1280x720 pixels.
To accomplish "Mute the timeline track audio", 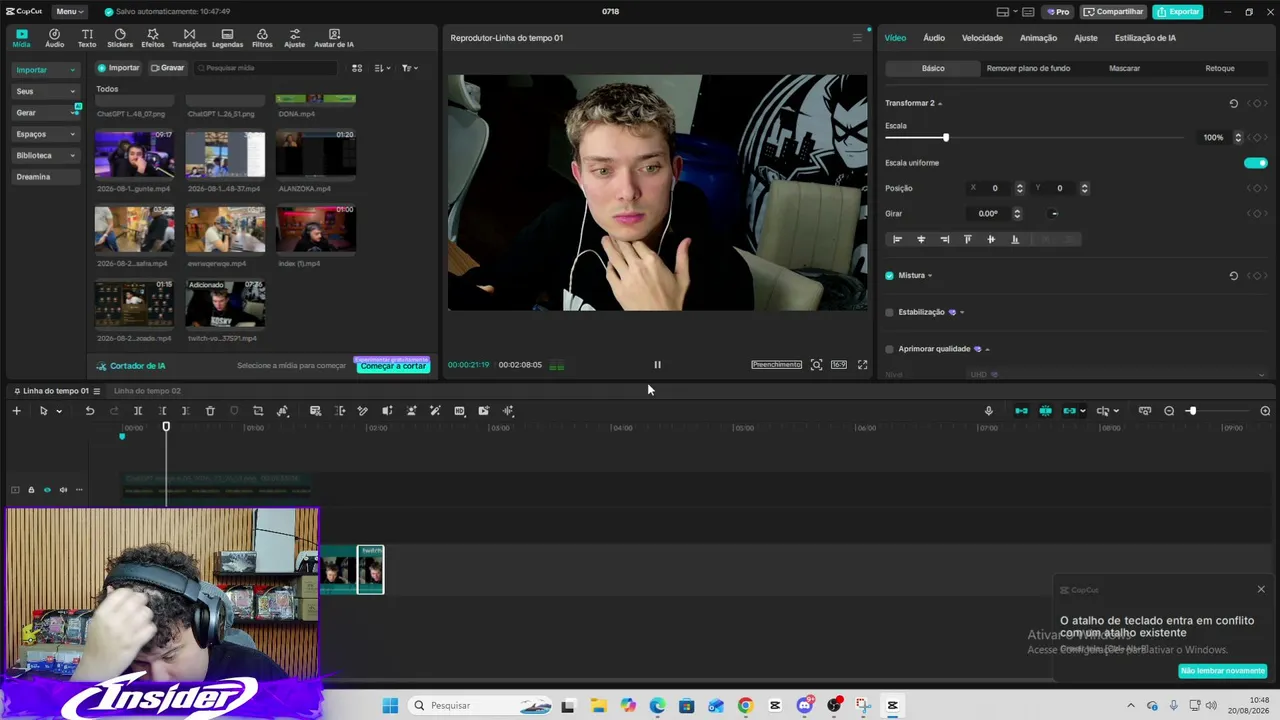I will [x=63, y=490].
